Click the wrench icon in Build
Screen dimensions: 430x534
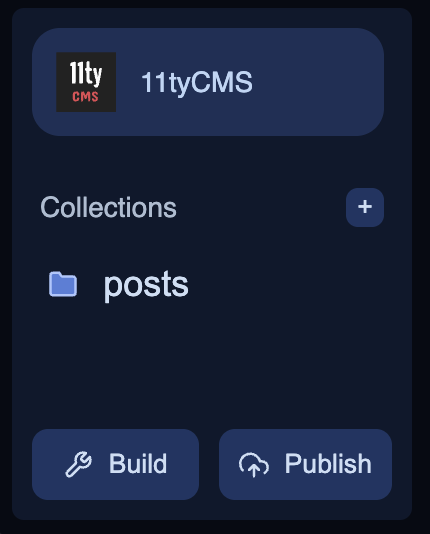tap(78, 464)
